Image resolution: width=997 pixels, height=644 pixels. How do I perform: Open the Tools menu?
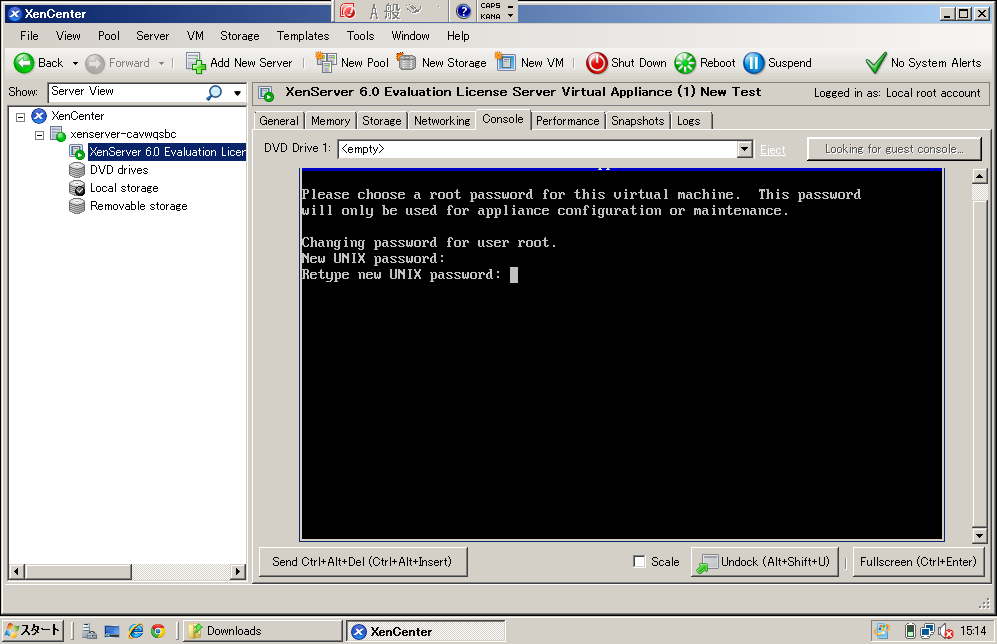(361, 36)
